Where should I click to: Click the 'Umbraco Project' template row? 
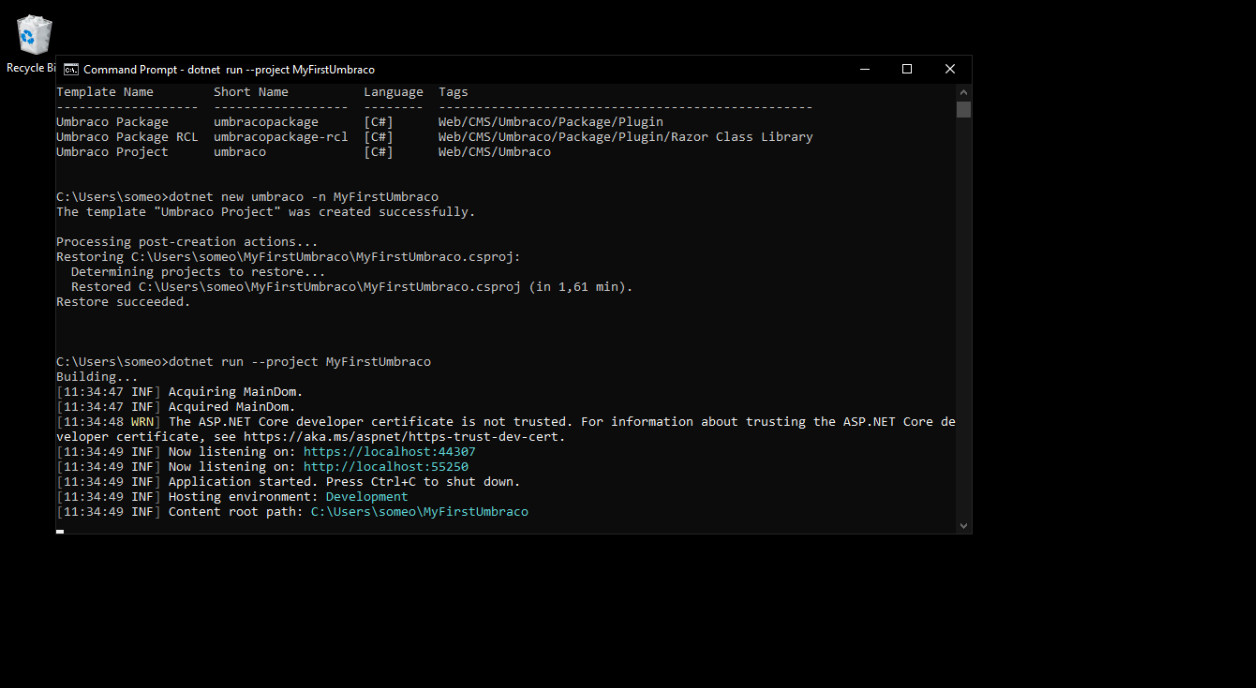pyautogui.click(x=303, y=152)
